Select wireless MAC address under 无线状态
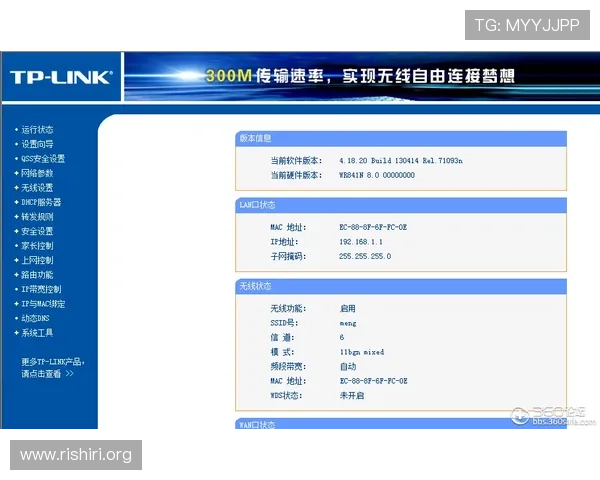 pos(373,381)
